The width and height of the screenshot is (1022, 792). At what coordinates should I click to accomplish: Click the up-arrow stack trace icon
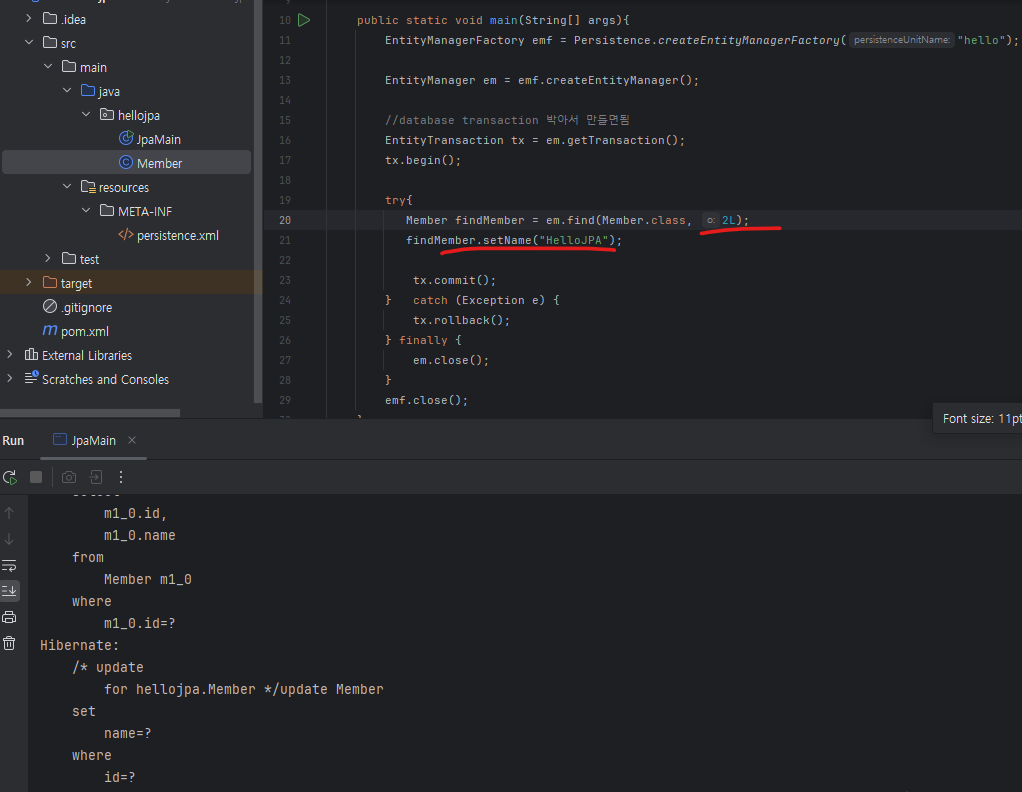pyautogui.click(x=9, y=514)
